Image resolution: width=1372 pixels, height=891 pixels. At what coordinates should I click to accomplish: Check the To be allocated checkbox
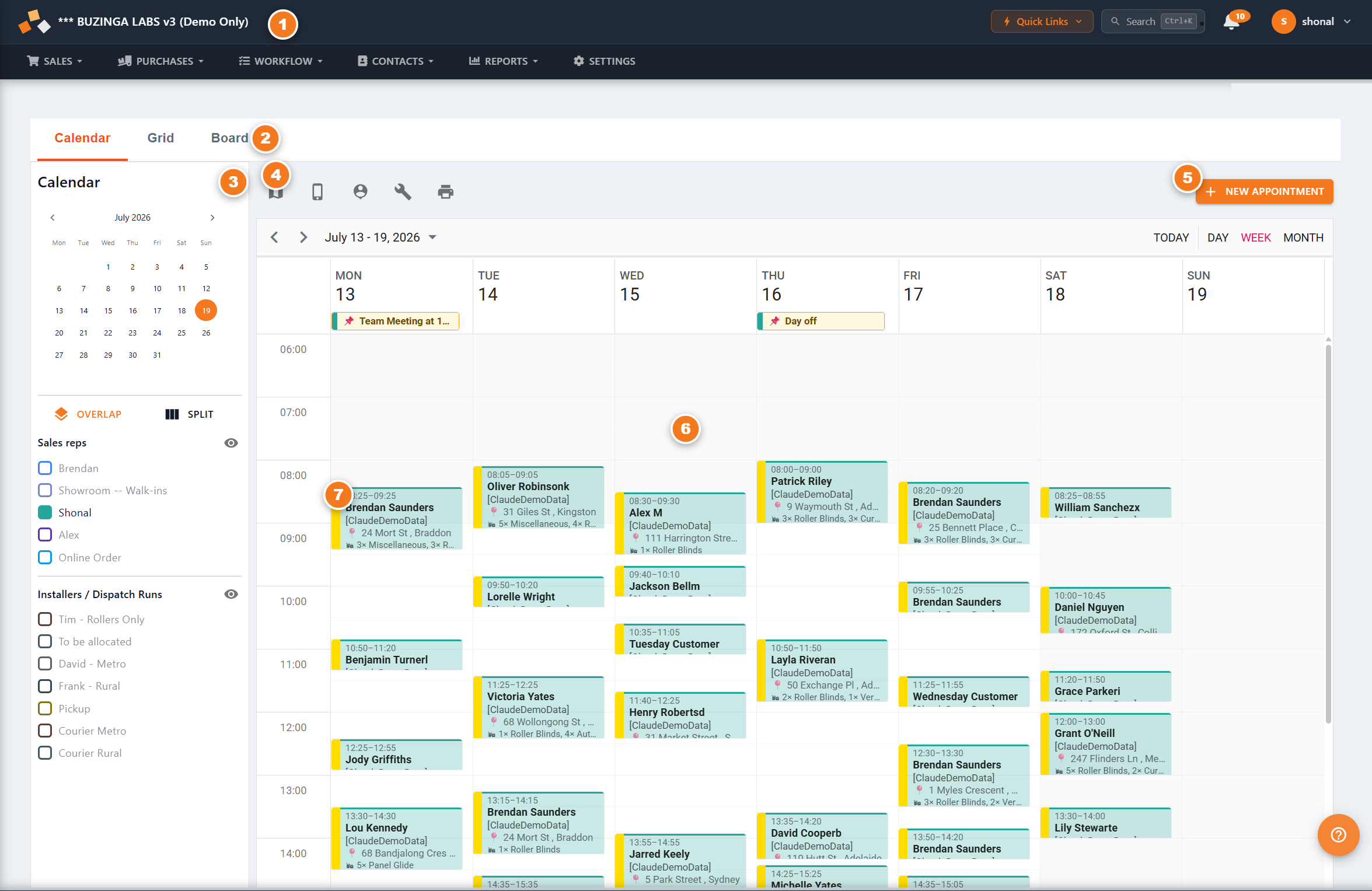click(x=45, y=642)
